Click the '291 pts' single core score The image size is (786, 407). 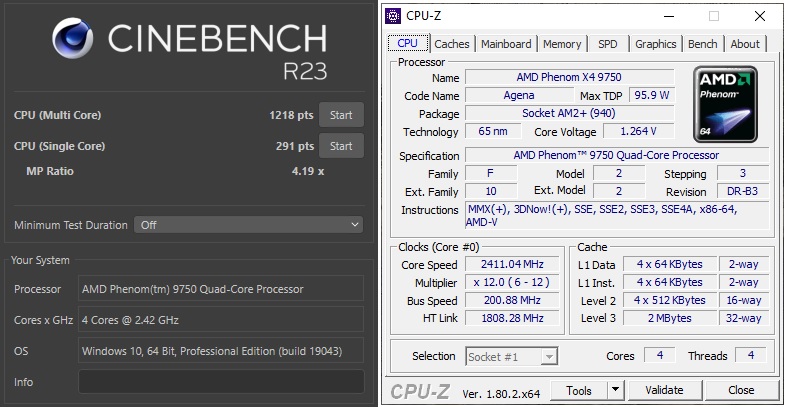(295, 146)
